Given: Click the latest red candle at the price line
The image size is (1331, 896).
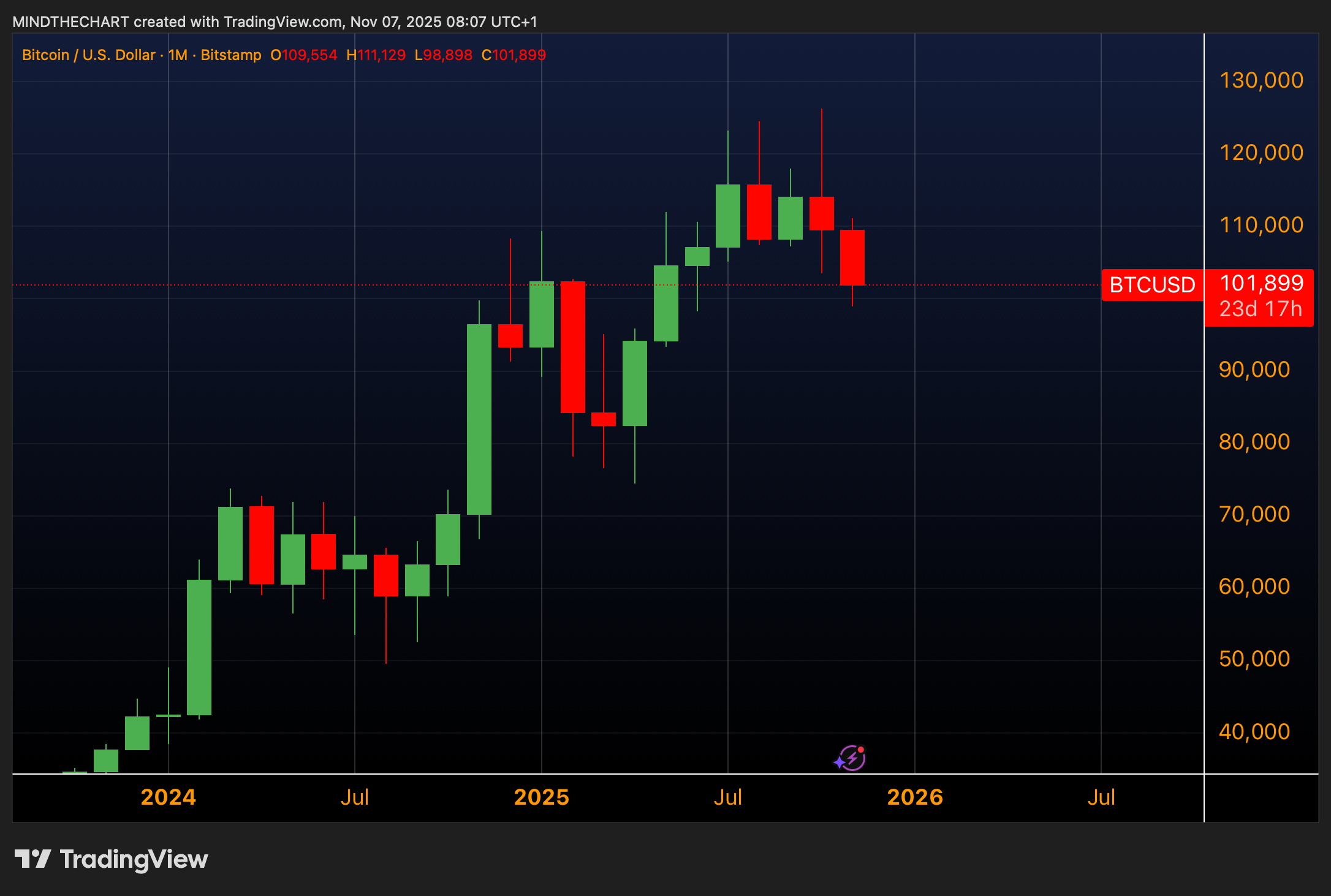Looking at the screenshot, I should [x=852, y=257].
